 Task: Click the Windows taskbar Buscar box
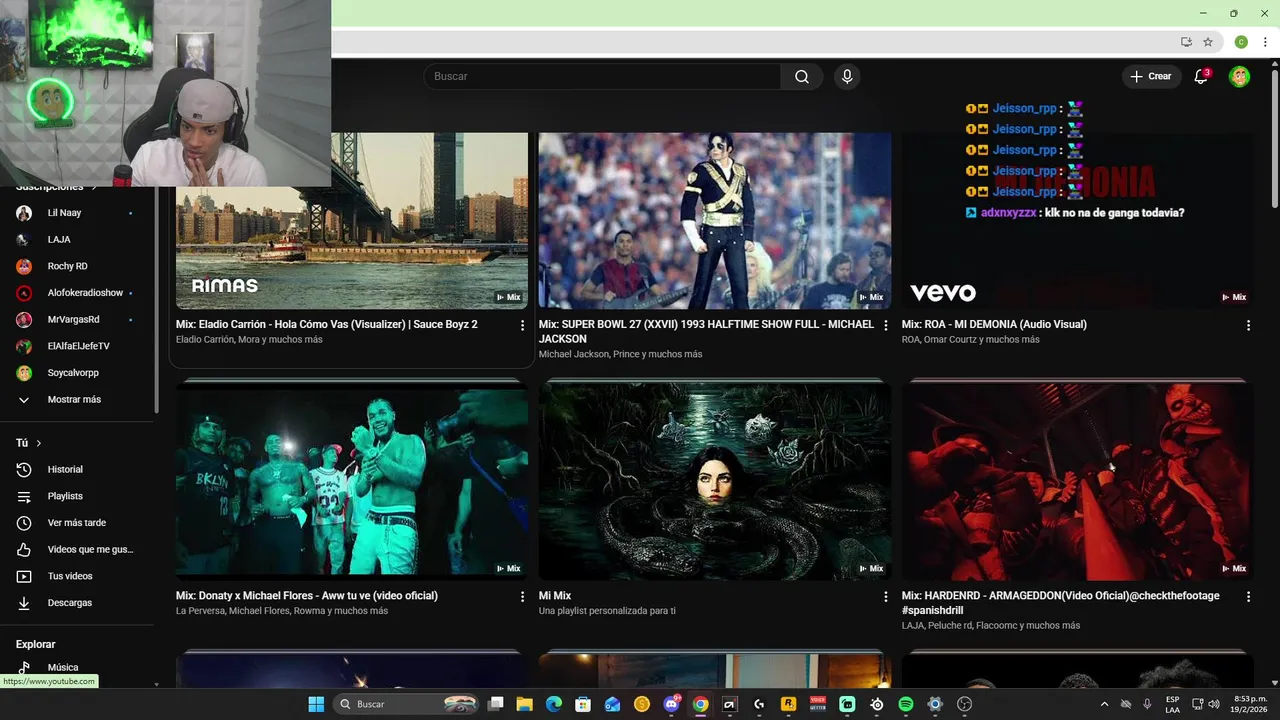[406, 704]
